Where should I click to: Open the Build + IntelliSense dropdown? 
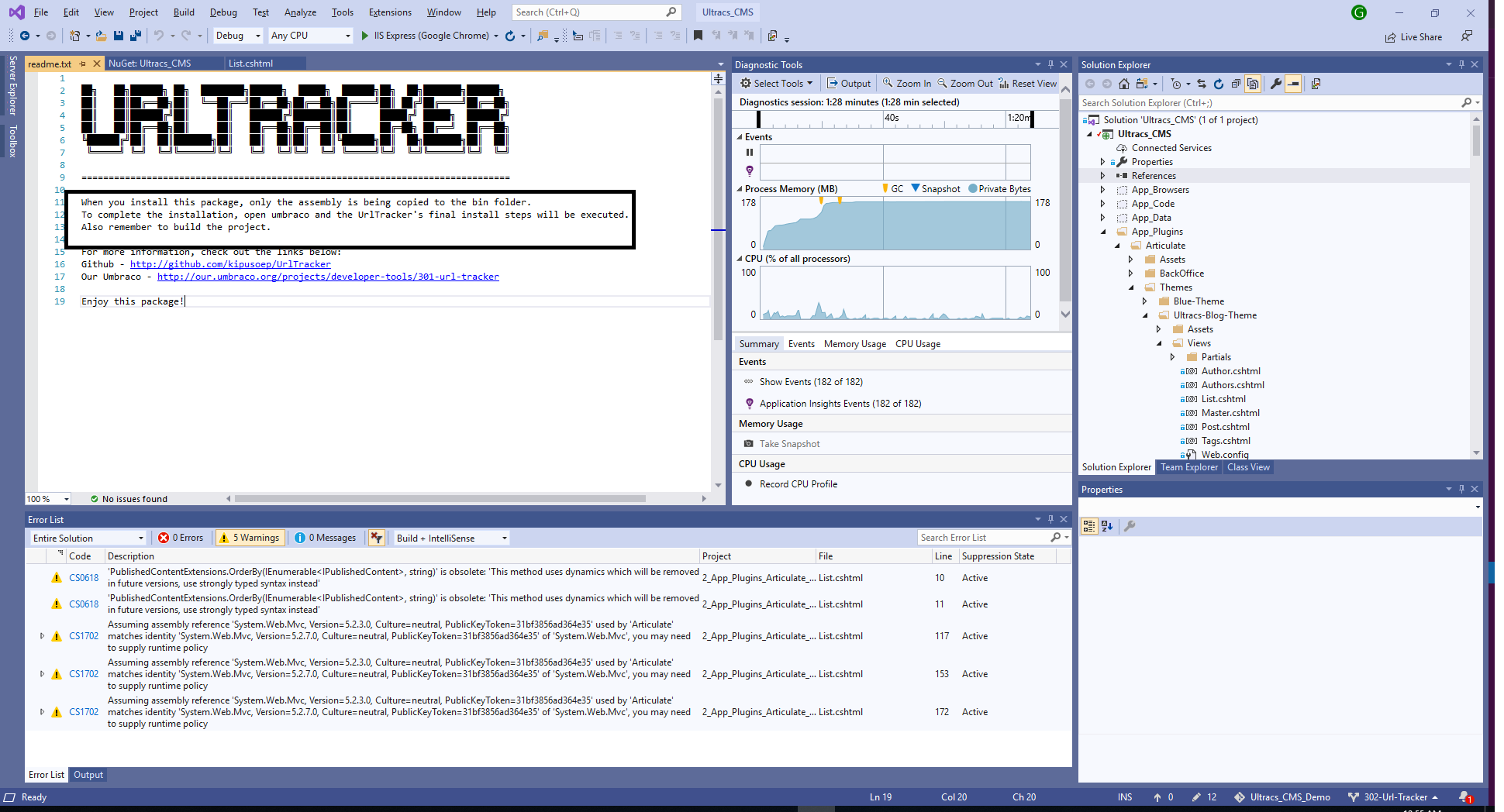[451, 538]
